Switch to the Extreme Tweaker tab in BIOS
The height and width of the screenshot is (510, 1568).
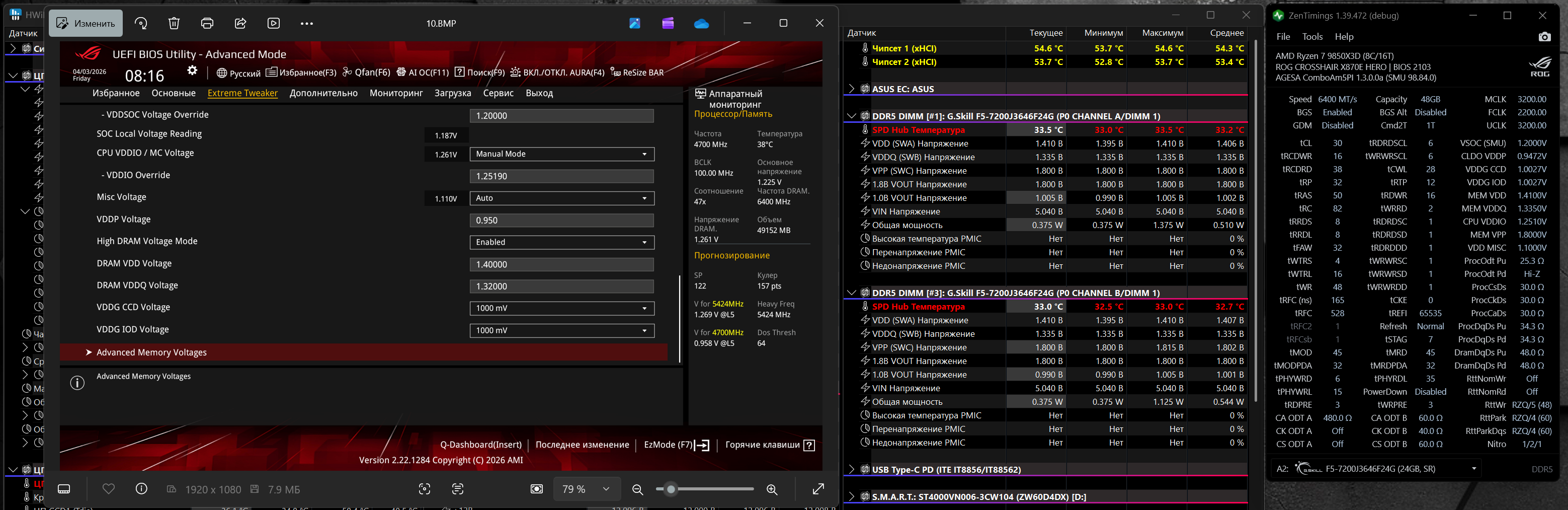(x=242, y=93)
